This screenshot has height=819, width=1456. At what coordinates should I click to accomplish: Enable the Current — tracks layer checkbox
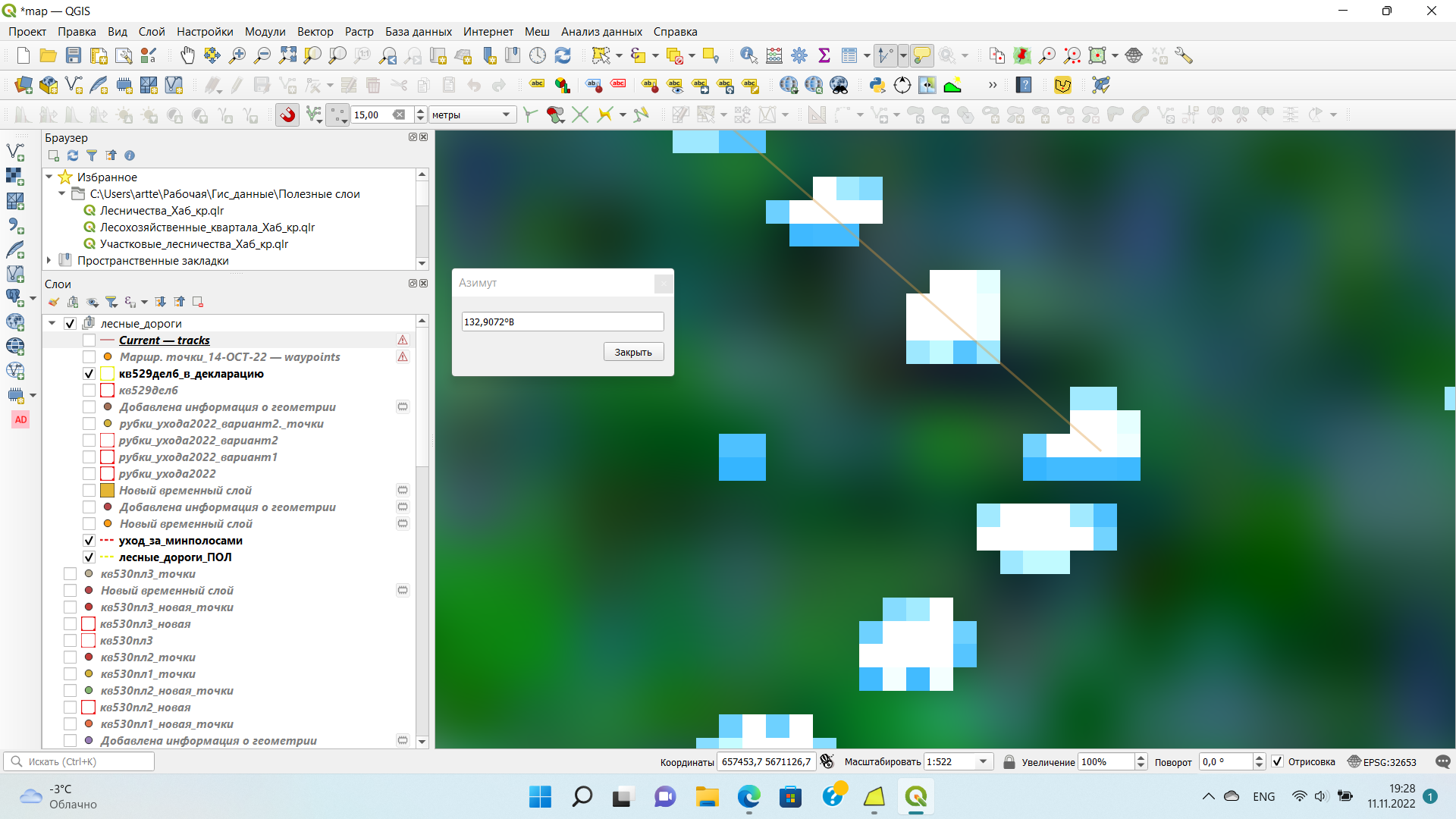(89, 340)
